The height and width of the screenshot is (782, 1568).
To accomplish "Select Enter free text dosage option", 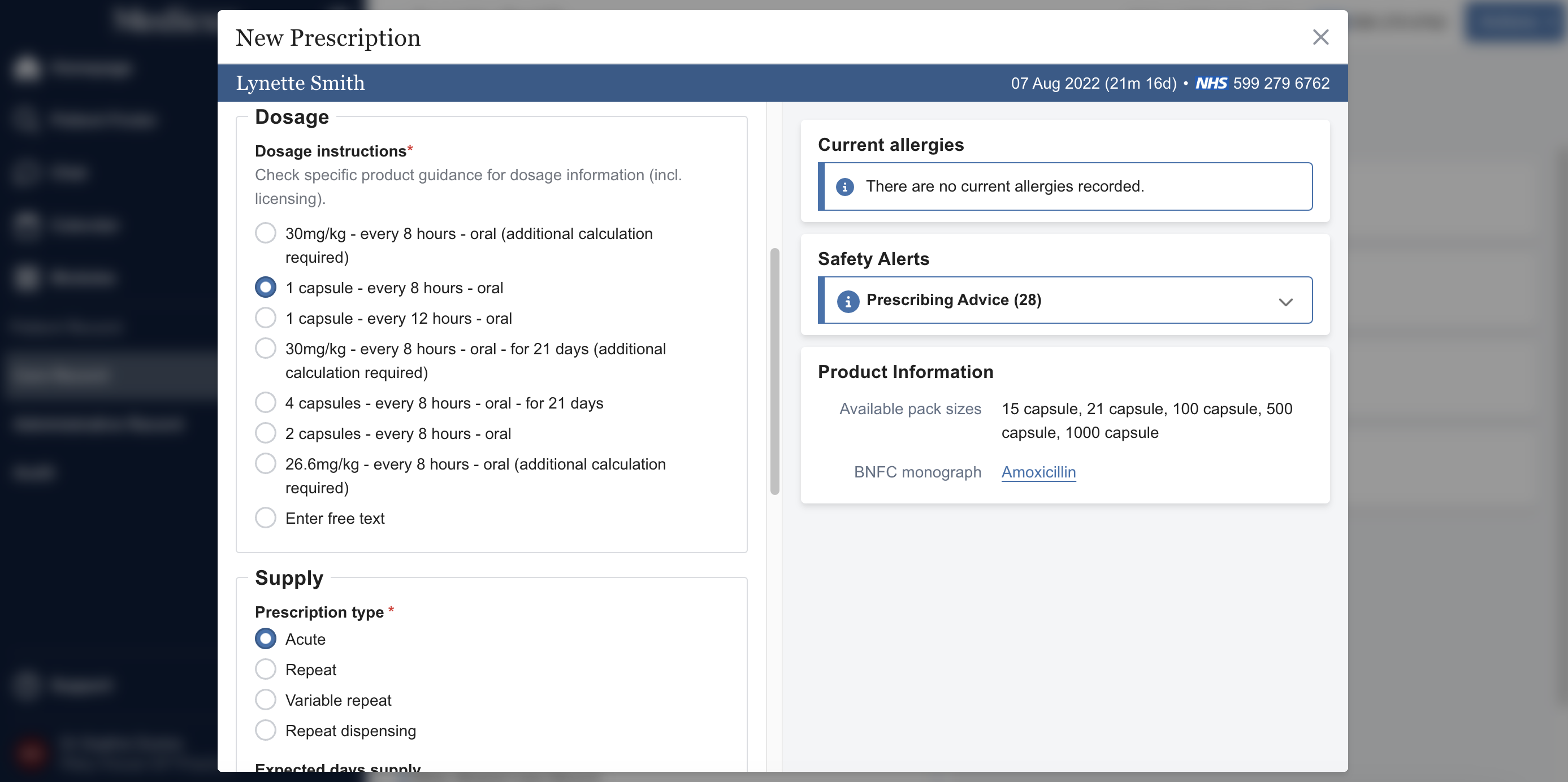I will [x=266, y=518].
